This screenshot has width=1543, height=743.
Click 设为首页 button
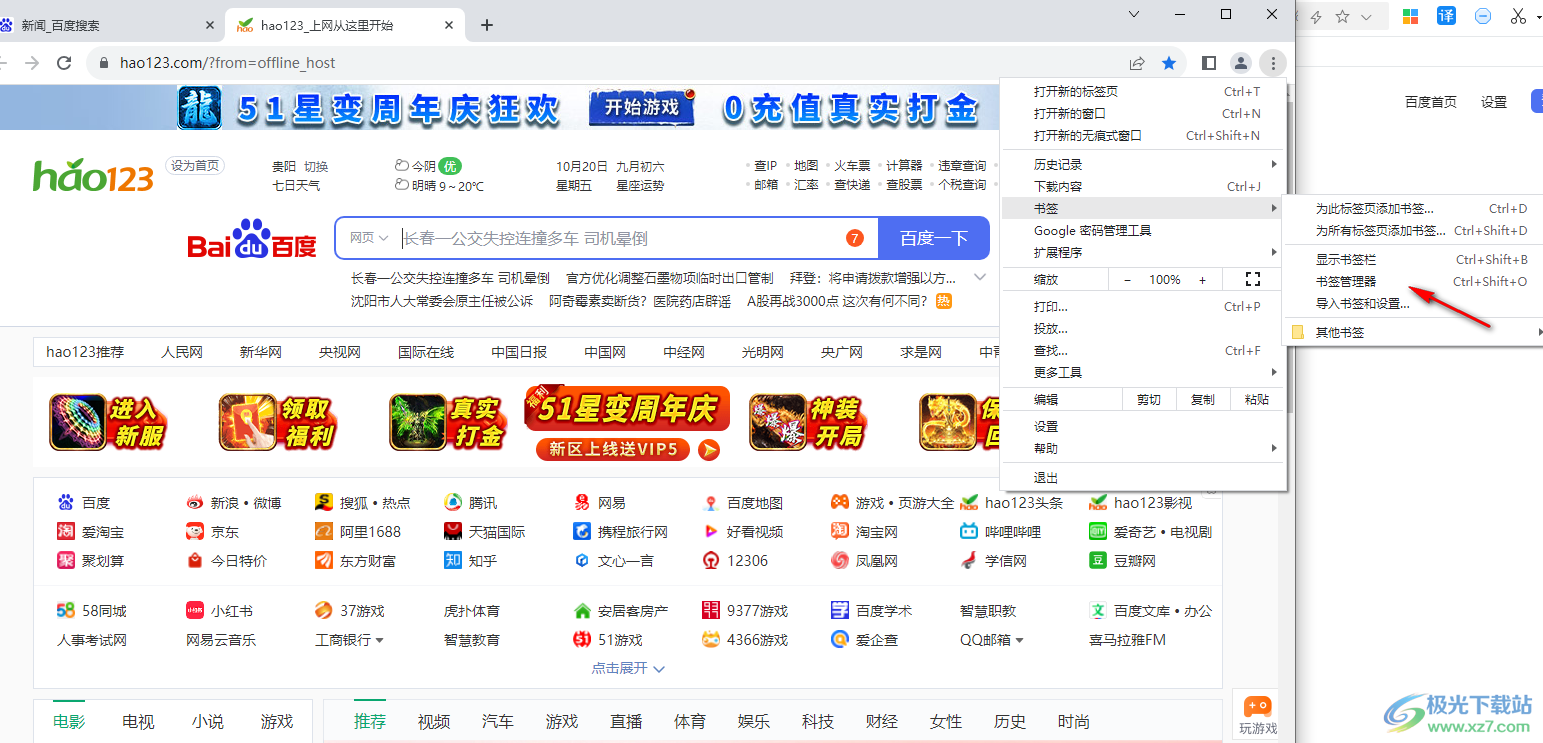pos(195,166)
